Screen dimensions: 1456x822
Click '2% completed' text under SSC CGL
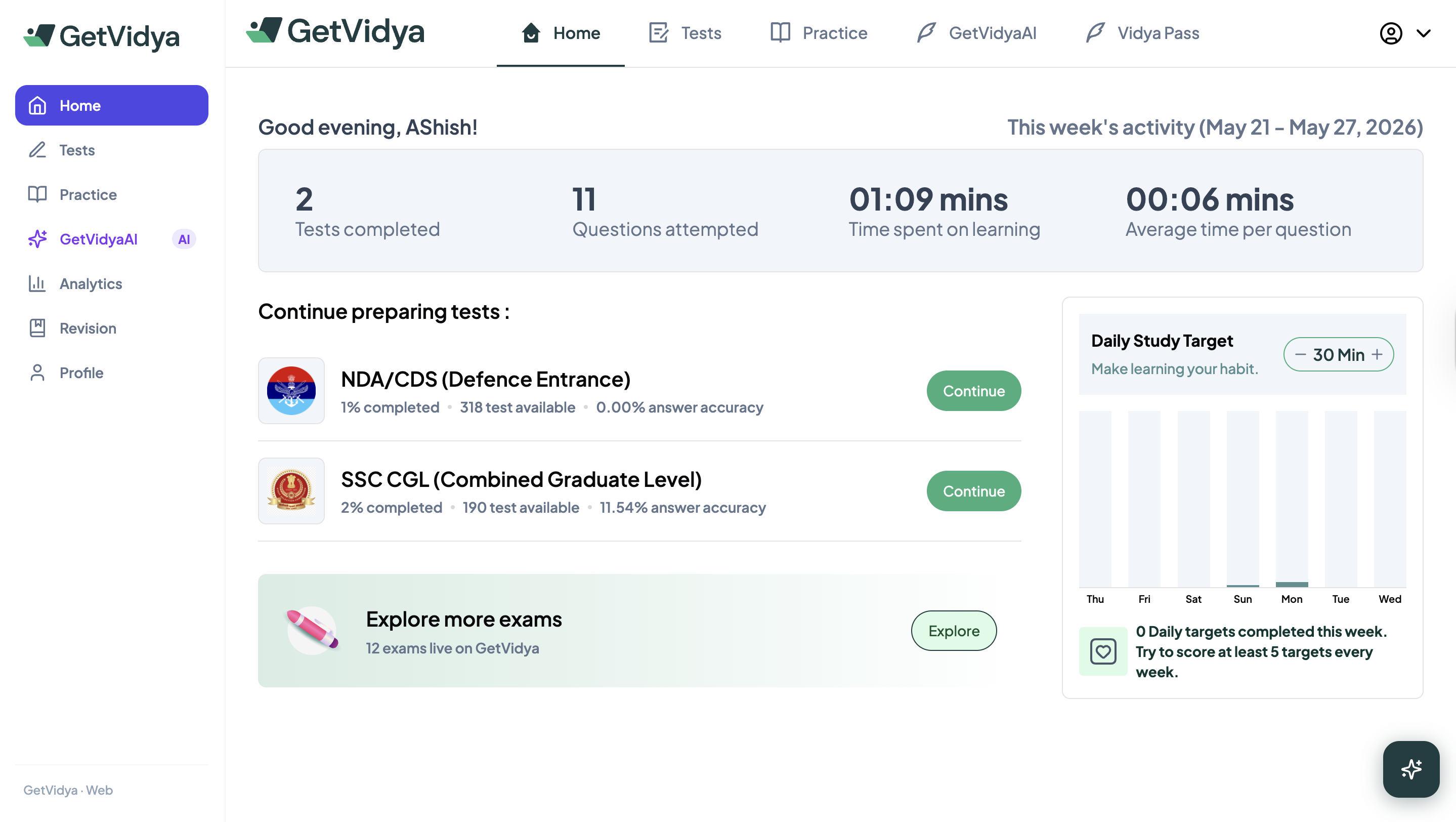click(391, 507)
